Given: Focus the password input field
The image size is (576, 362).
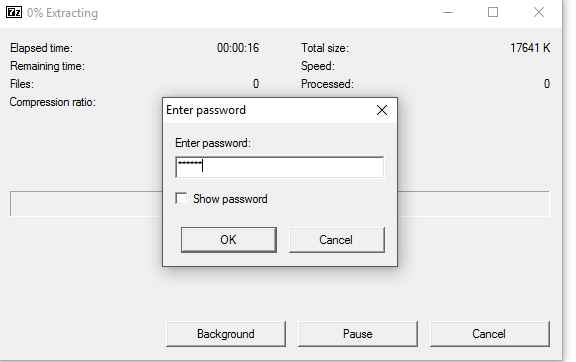Looking at the screenshot, I should tap(280, 167).
